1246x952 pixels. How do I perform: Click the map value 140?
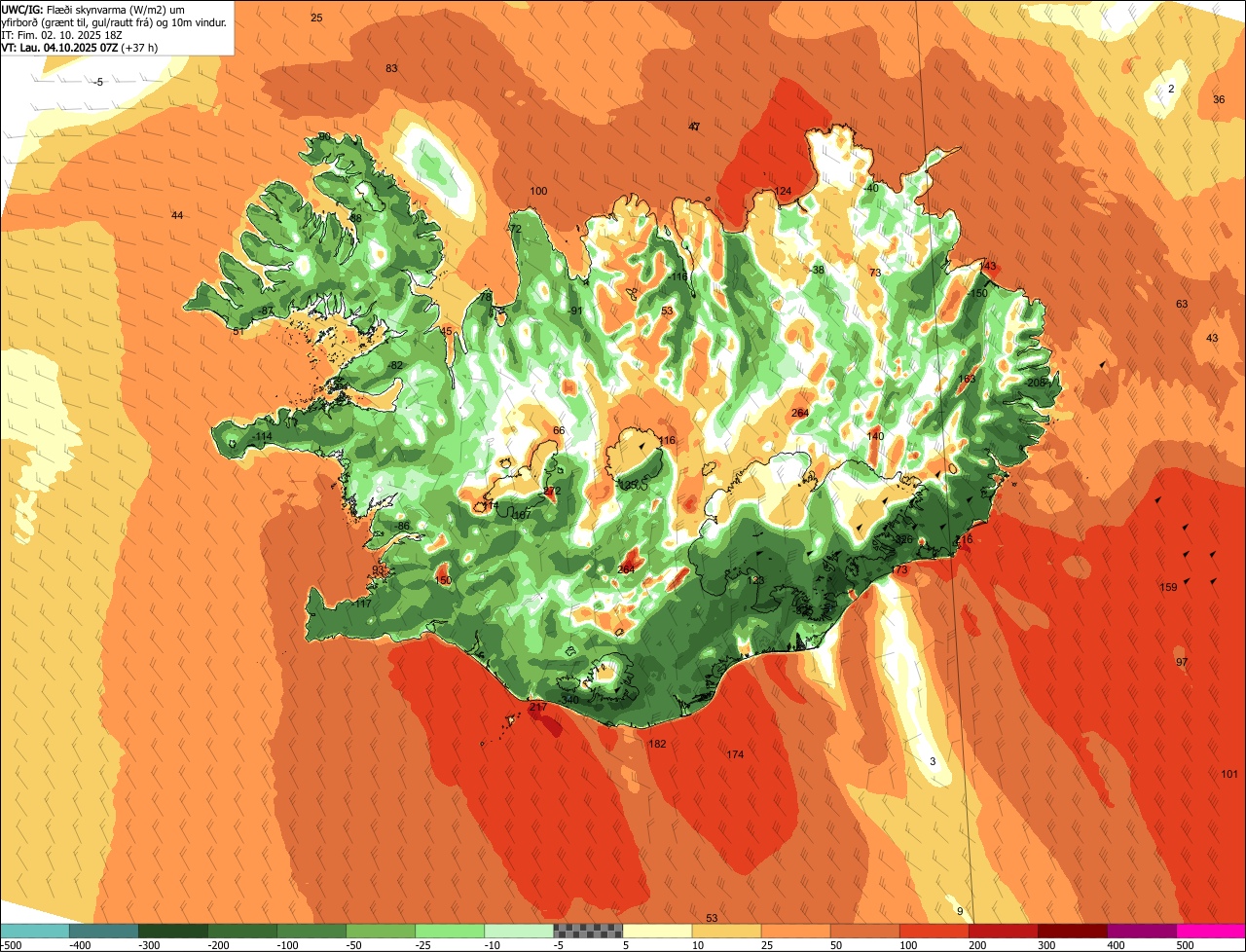875,436
